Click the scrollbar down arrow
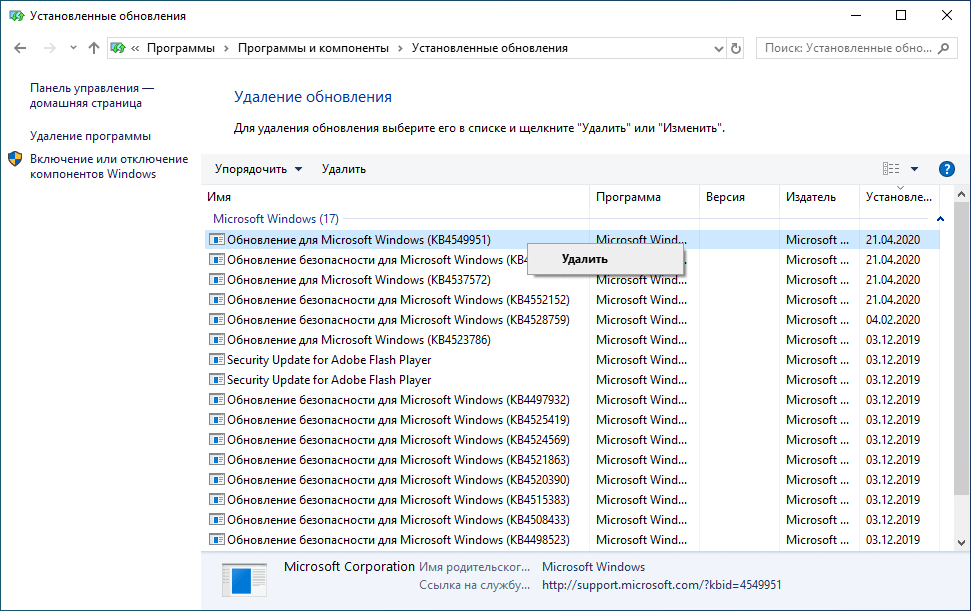Screen dimensions: 971x611 pos(961,543)
